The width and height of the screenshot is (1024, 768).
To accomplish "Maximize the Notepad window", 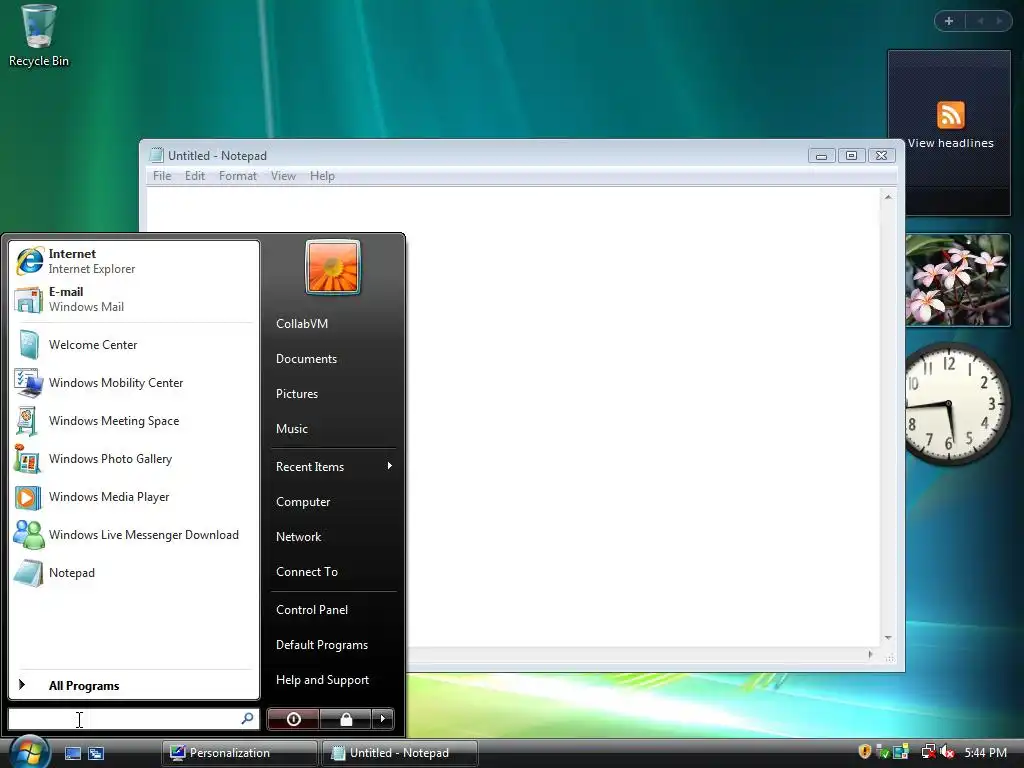I will [x=852, y=155].
